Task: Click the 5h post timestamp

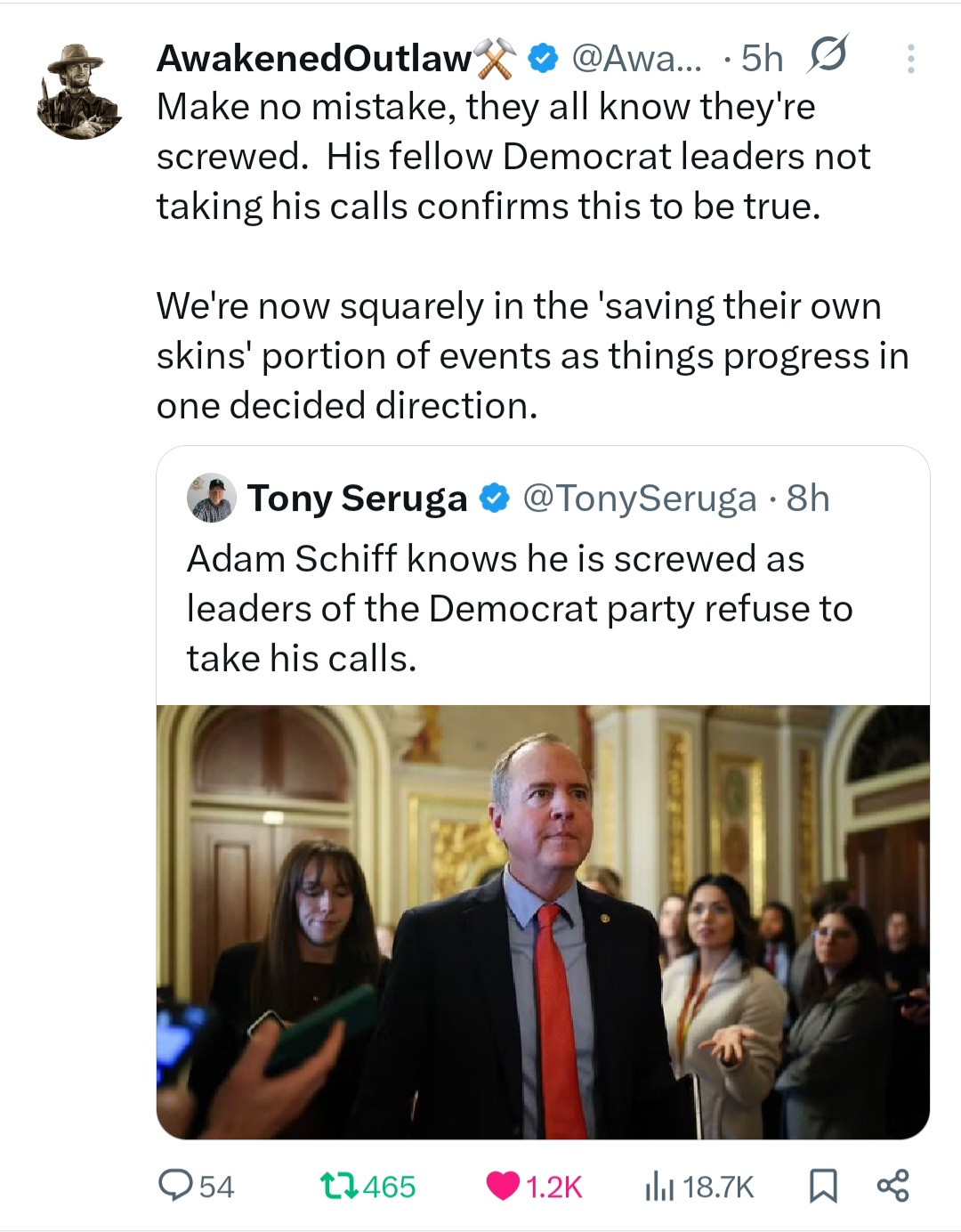Action: (x=763, y=59)
